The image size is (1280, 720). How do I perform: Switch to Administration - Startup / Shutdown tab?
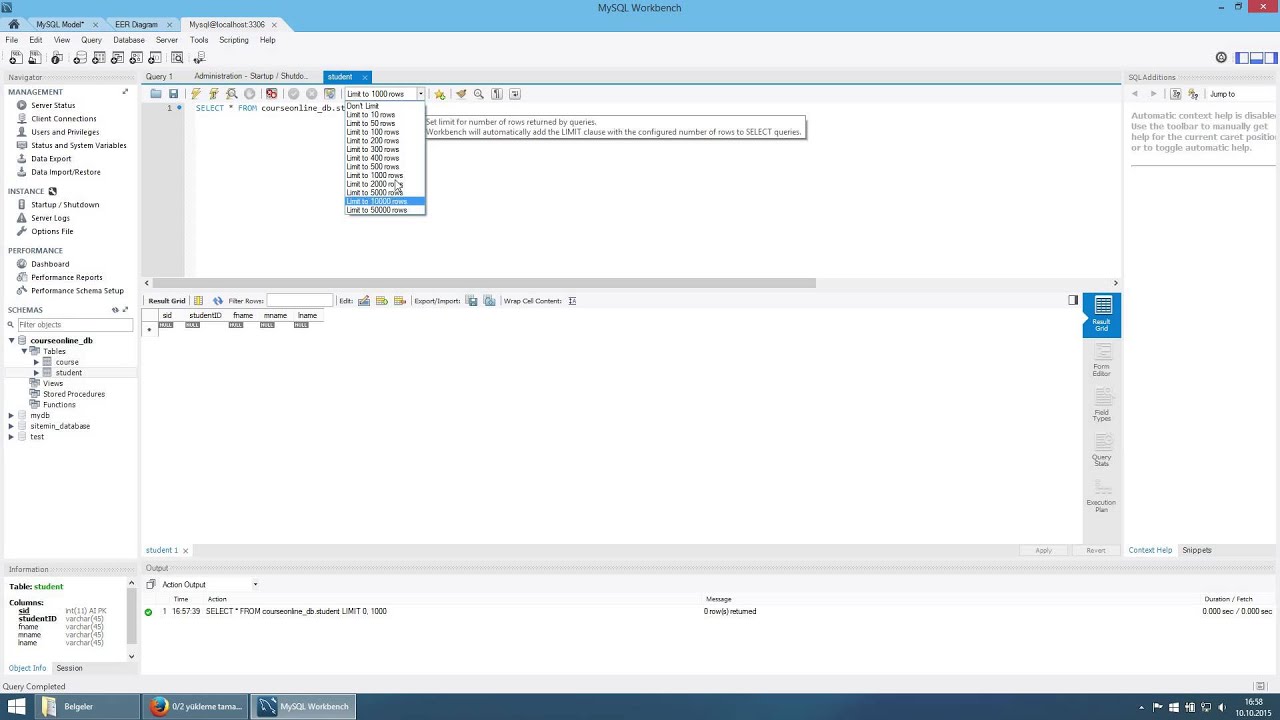coord(251,77)
